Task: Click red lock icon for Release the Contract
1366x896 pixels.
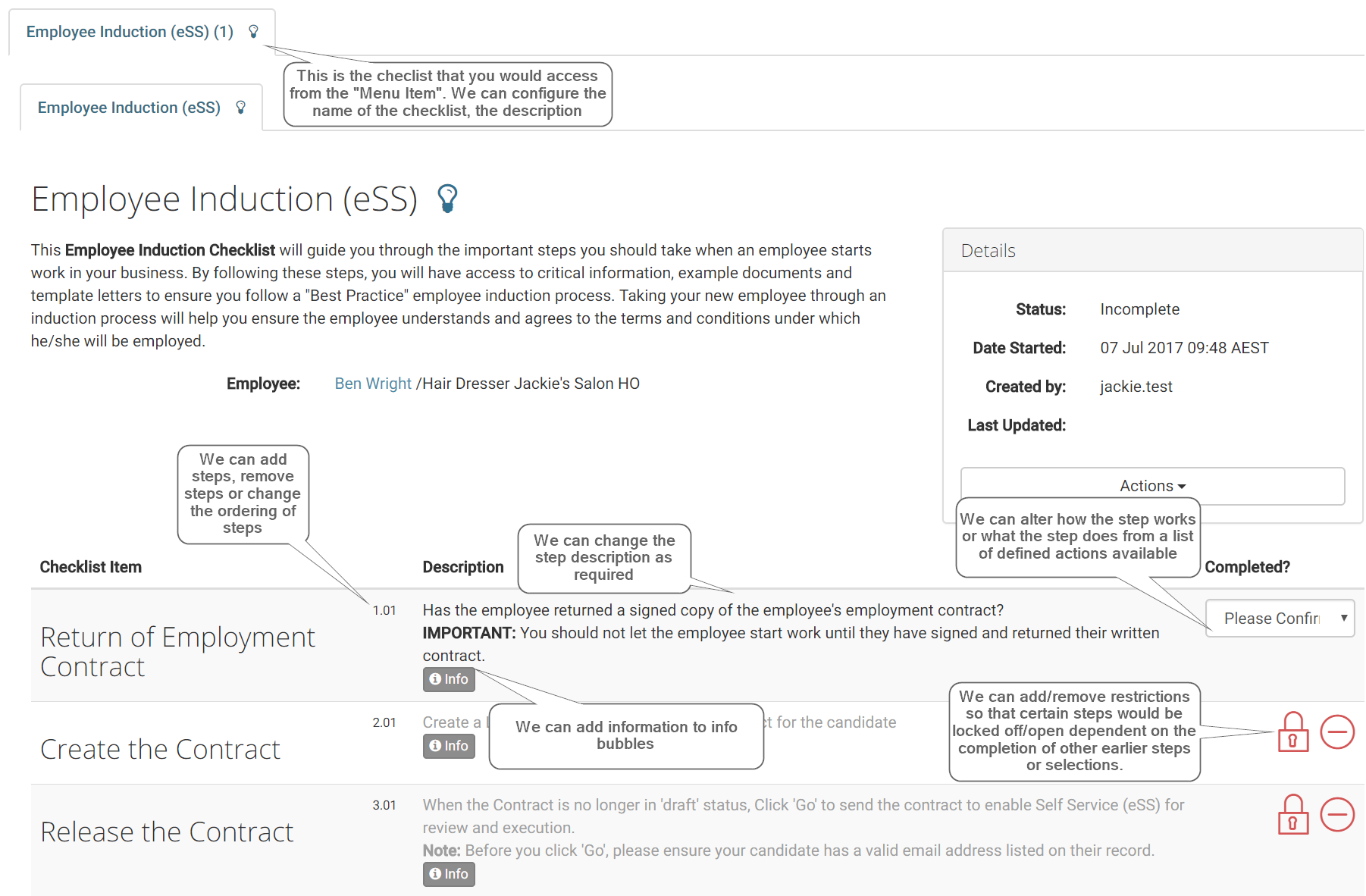Action: point(1293,815)
